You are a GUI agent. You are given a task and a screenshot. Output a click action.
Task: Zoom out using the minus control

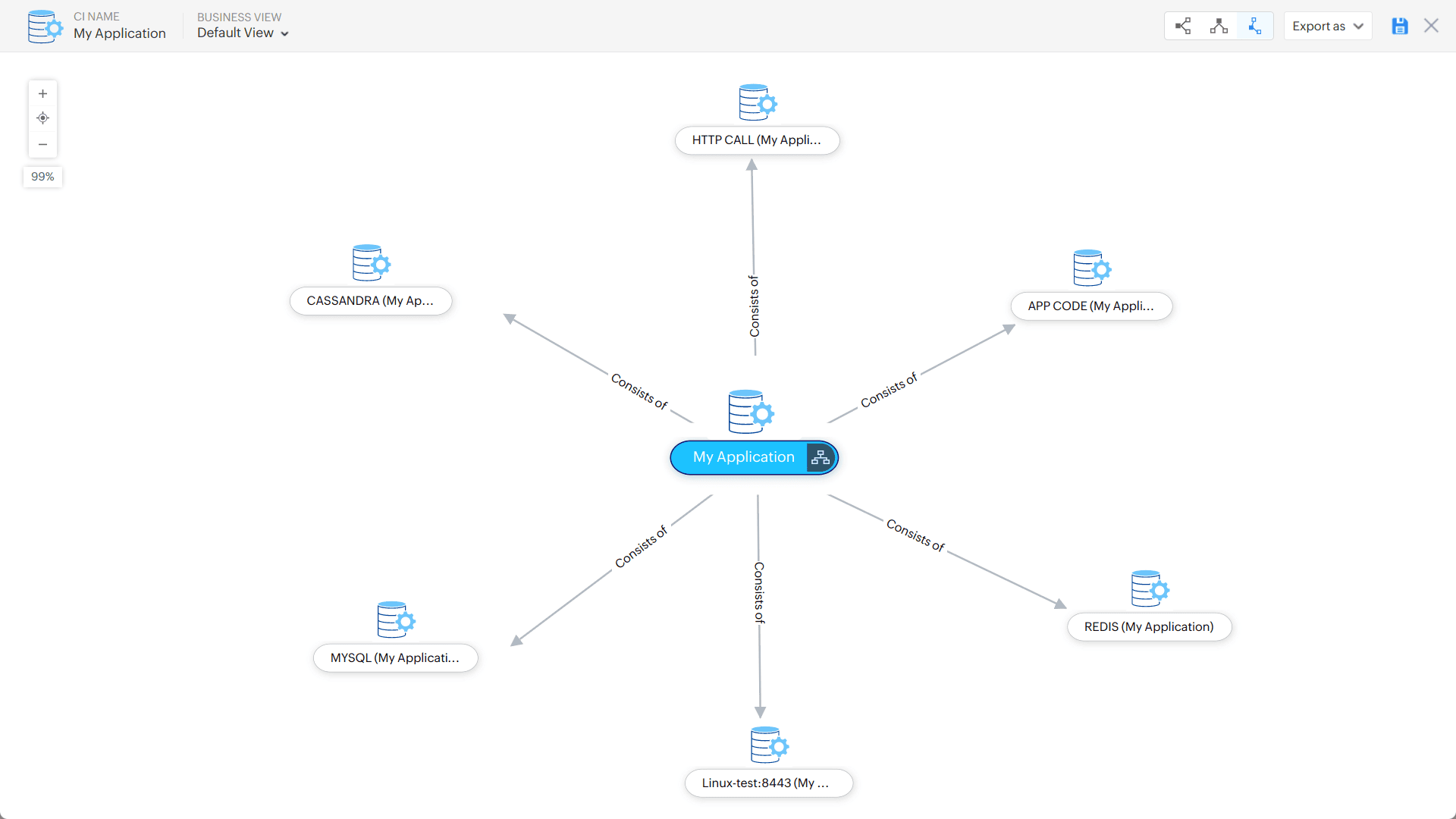coord(42,144)
